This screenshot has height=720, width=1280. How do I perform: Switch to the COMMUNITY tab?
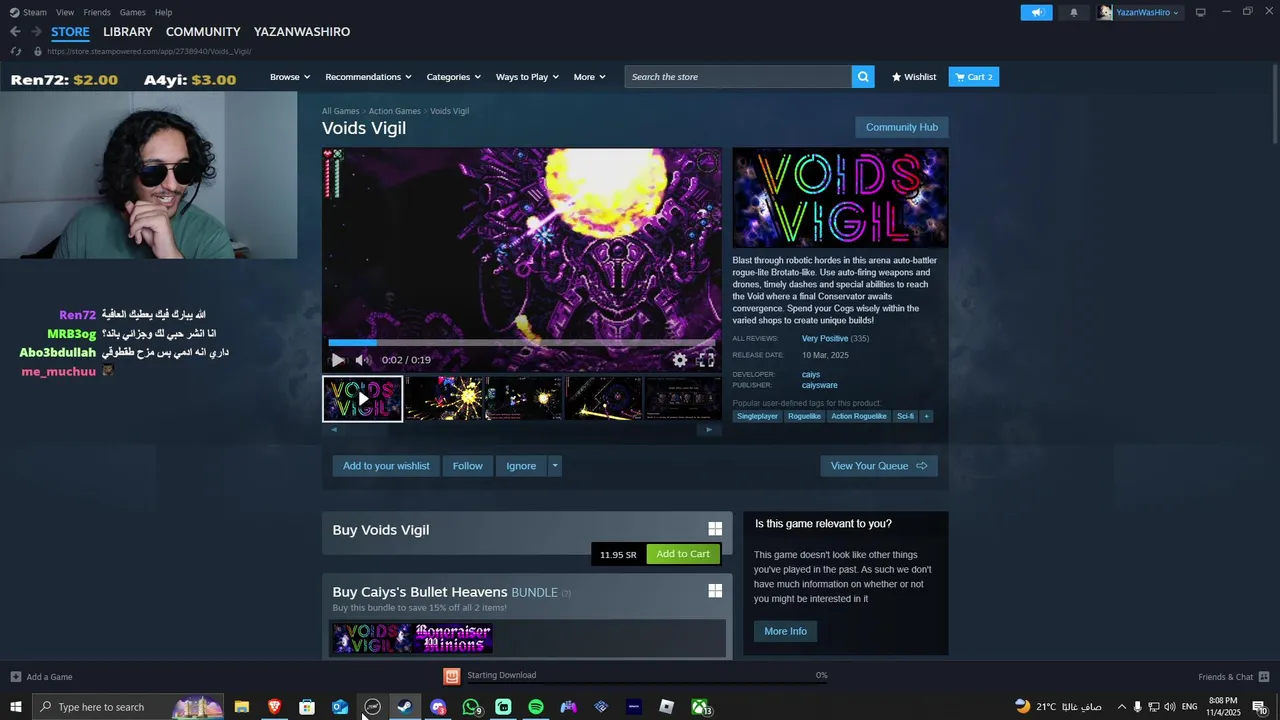tap(203, 32)
